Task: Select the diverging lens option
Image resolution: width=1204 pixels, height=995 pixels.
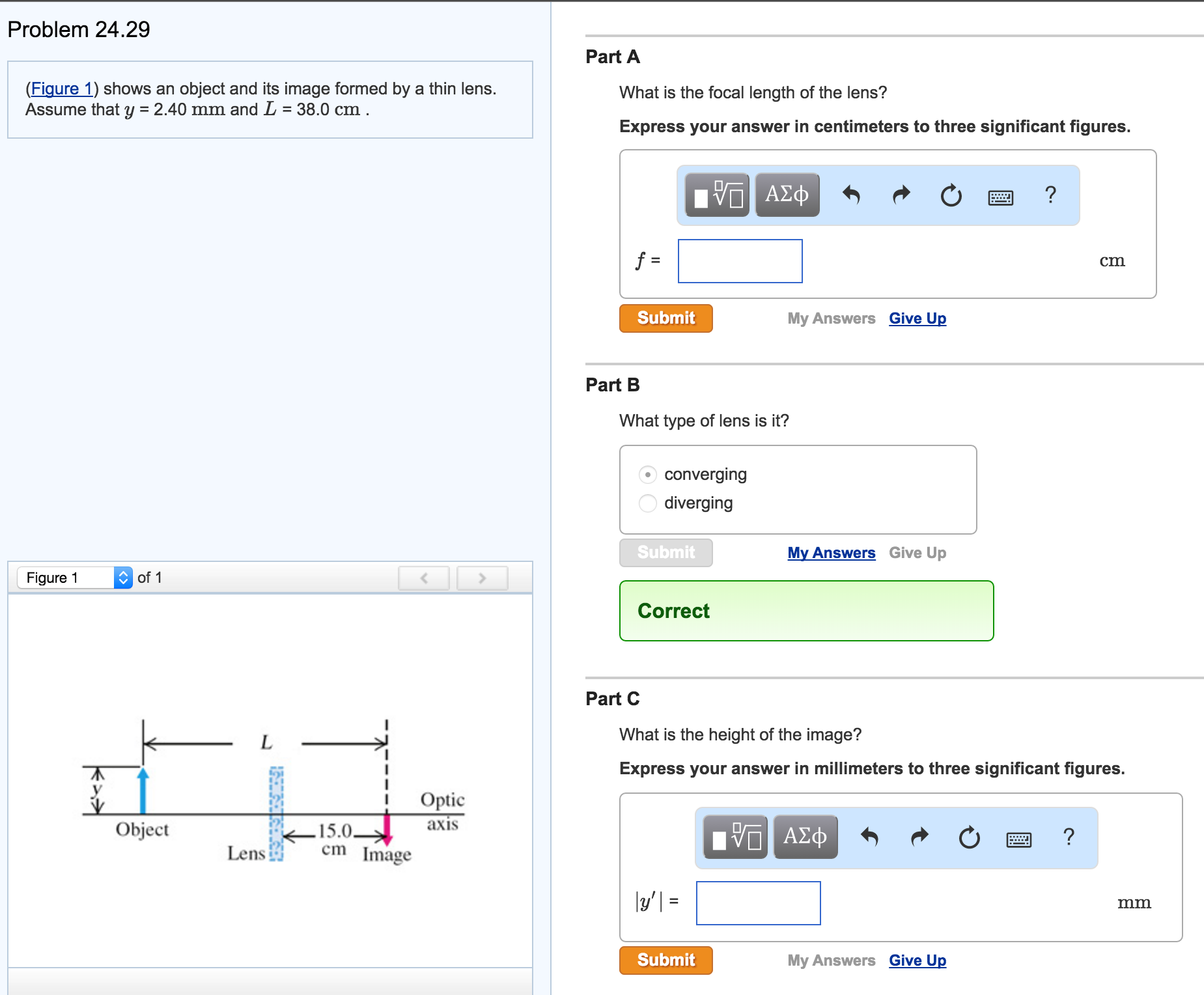Action: [x=647, y=503]
